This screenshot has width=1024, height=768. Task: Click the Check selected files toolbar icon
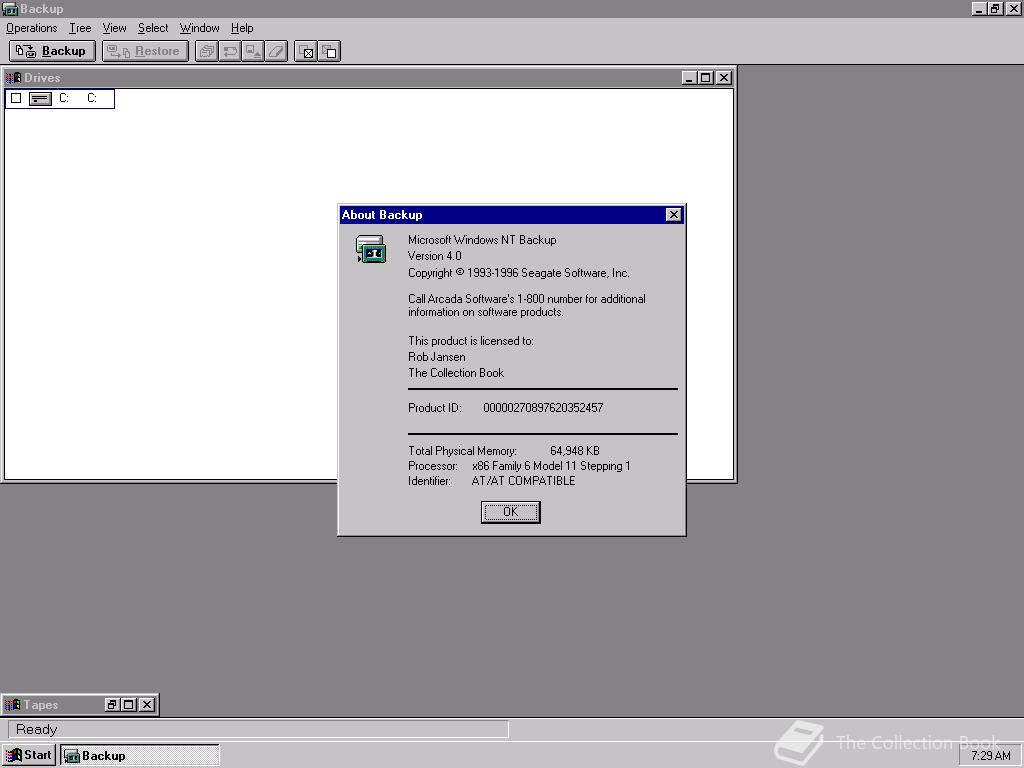306,51
